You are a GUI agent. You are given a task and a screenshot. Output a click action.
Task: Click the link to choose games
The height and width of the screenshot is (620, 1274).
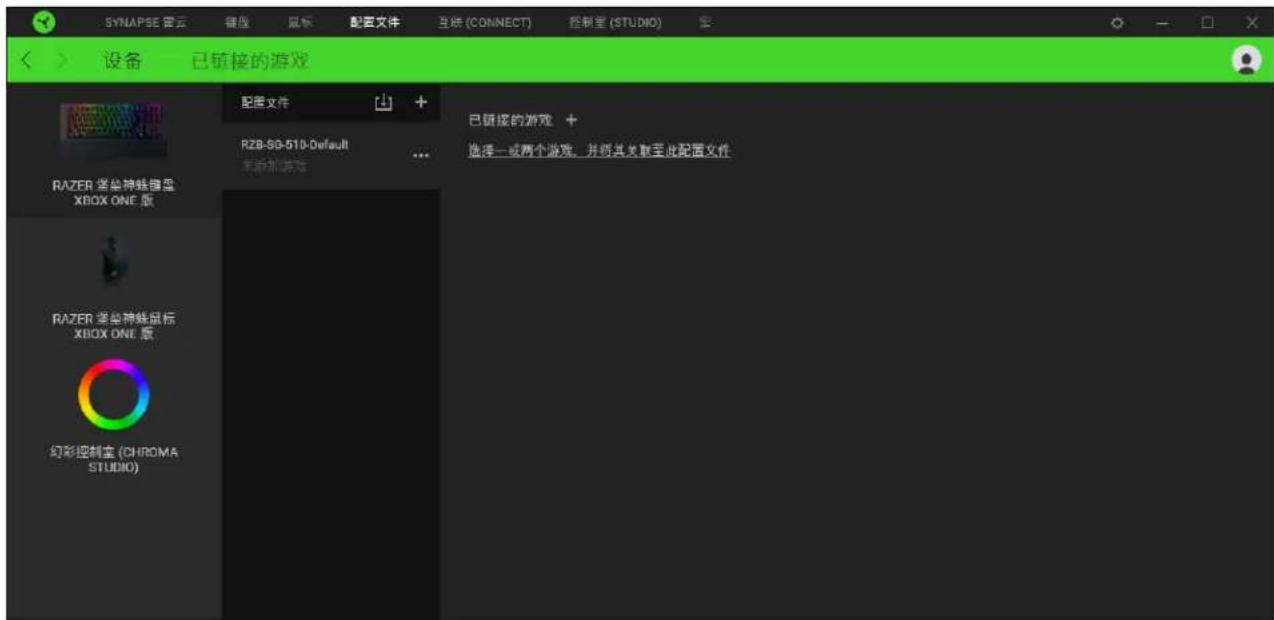pos(599,151)
